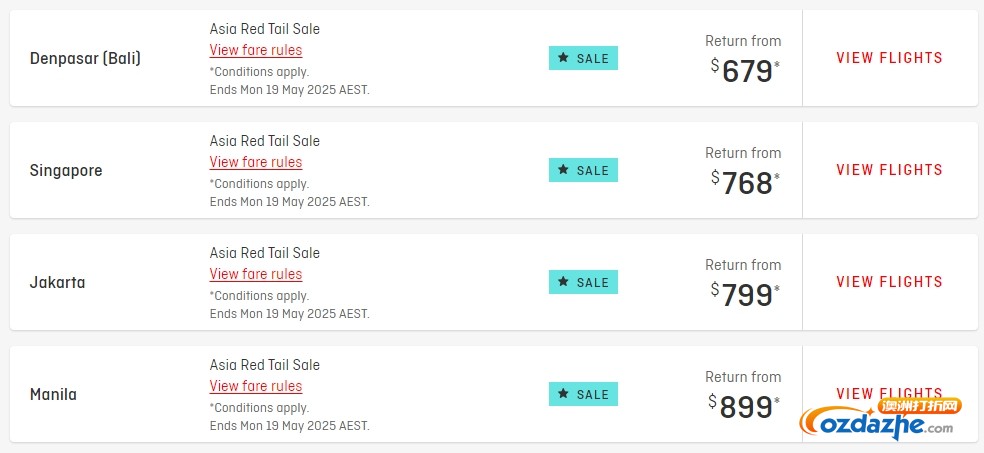Click the SALE star badge for Jakarta
The width and height of the screenshot is (984, 453).
point(583,282)
